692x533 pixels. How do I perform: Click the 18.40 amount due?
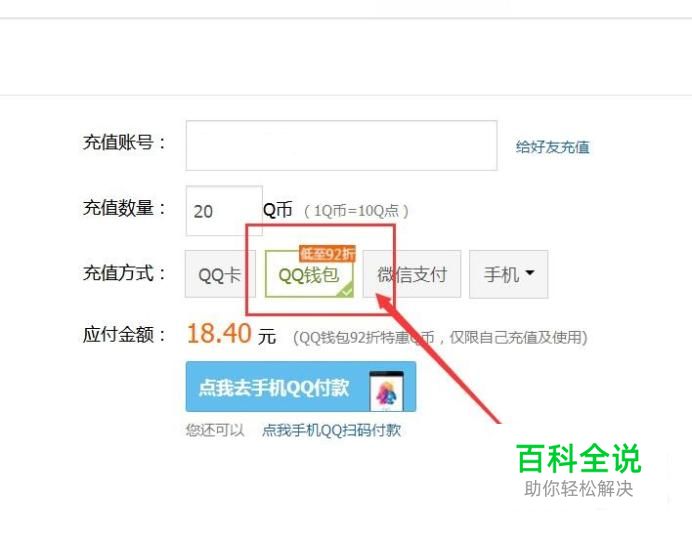tap(219, 333)
